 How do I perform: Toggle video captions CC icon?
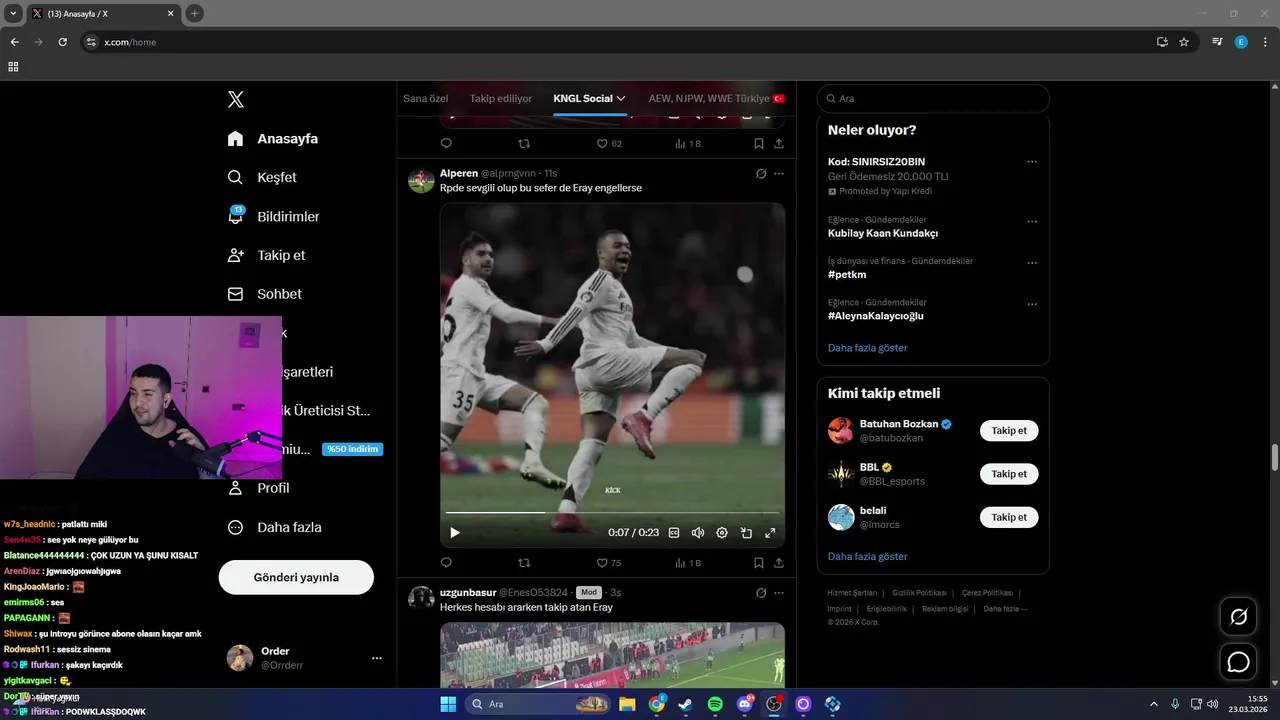click(x=674, y=533)
